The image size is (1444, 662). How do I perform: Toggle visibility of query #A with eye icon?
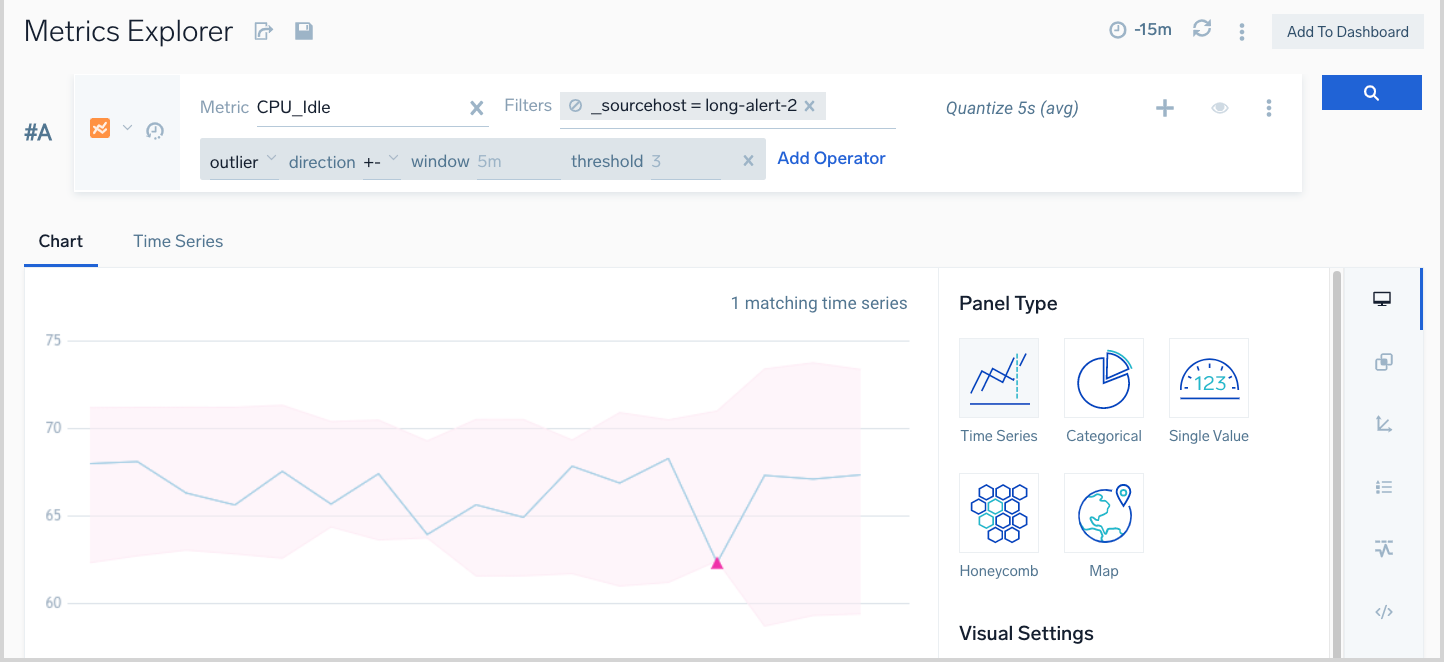[1219, 108]
